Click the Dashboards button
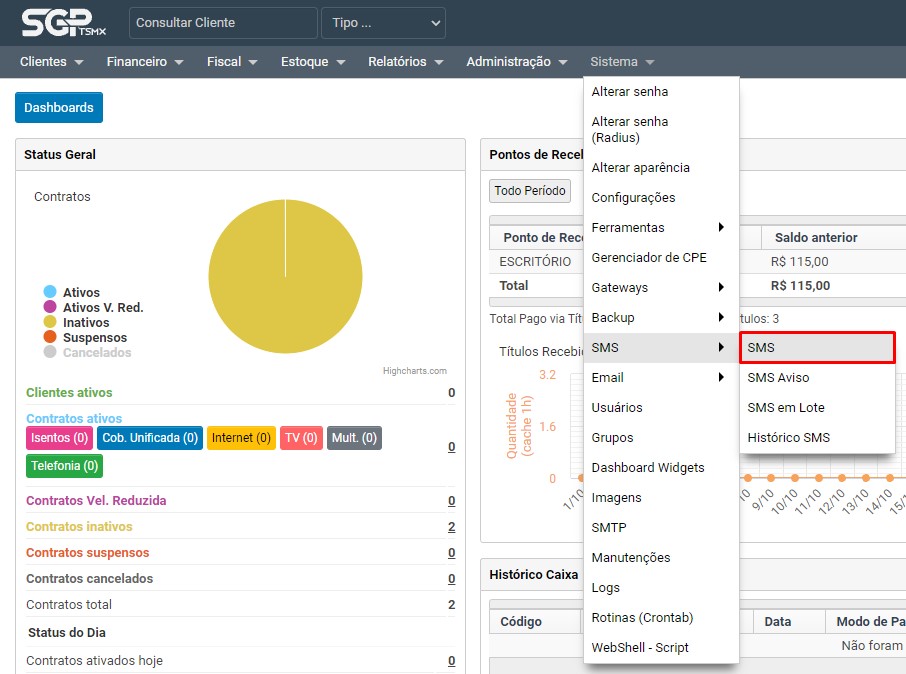The image size is (906, 674). tap(59, 108)
